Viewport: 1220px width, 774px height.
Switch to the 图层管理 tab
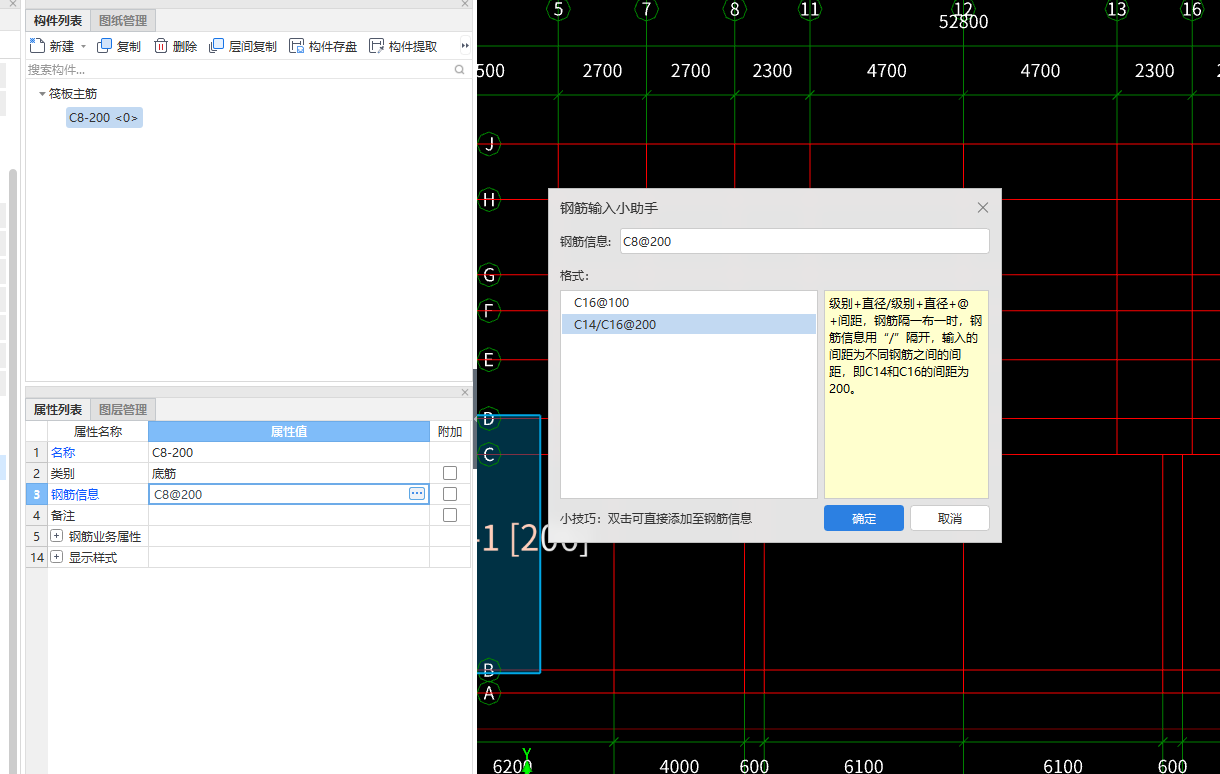(x=123, y=409)
